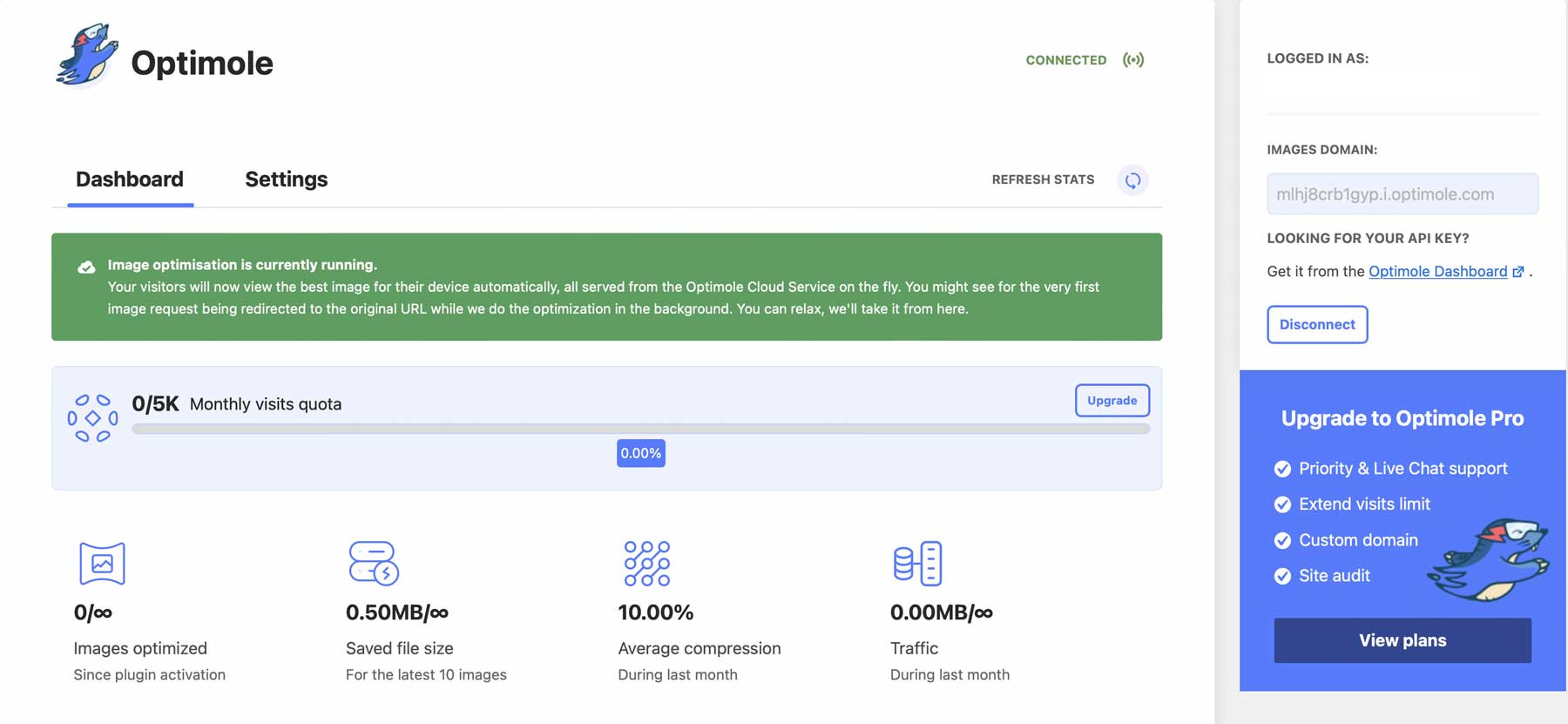Click external link icon beside Optimole Dashboard

click(1518, 272)
